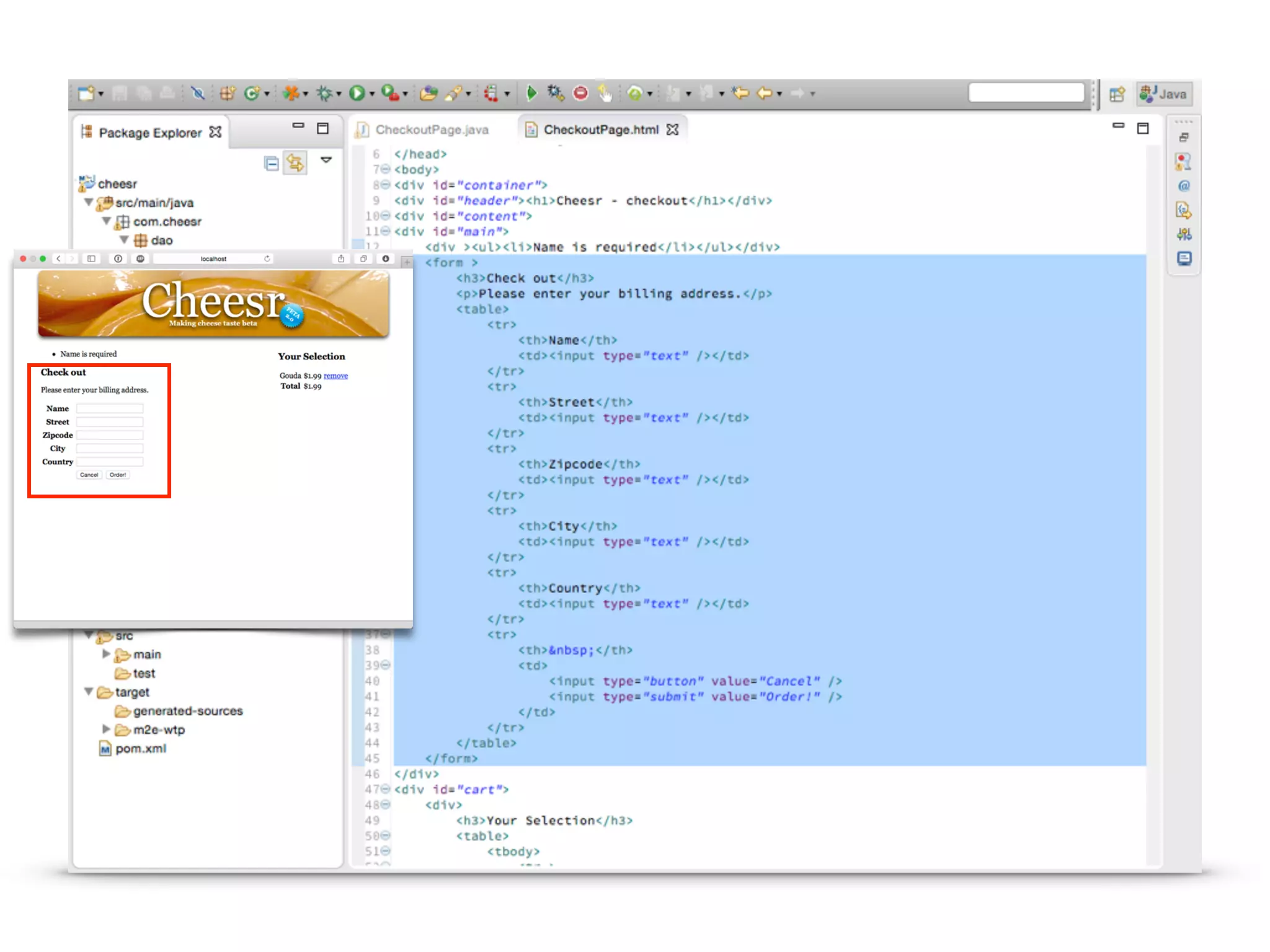Click the Name text input field
The height and width of the screenshot is (952, 1270).
pyautogui.click(x=110, y=408)
